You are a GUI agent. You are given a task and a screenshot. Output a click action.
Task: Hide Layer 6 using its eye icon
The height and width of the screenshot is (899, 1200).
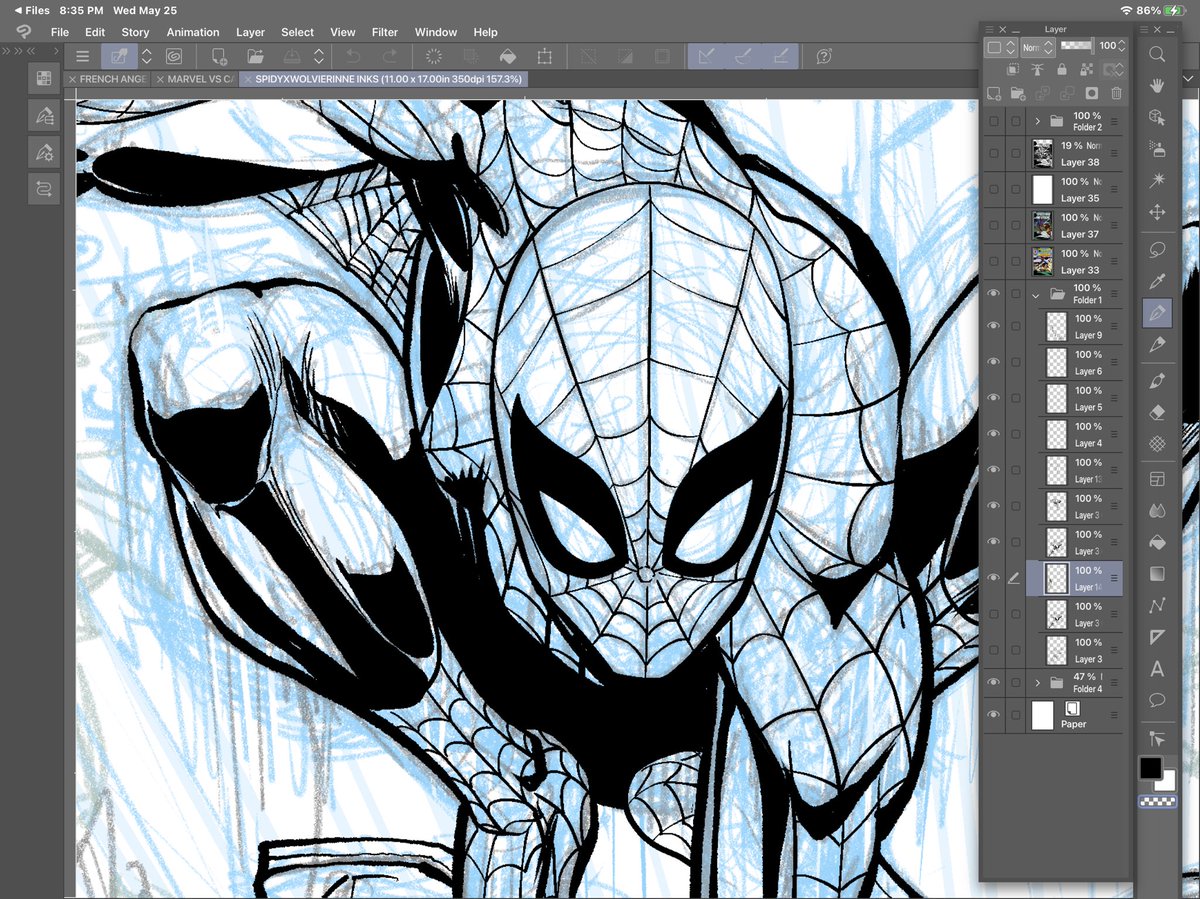(993, 362)
